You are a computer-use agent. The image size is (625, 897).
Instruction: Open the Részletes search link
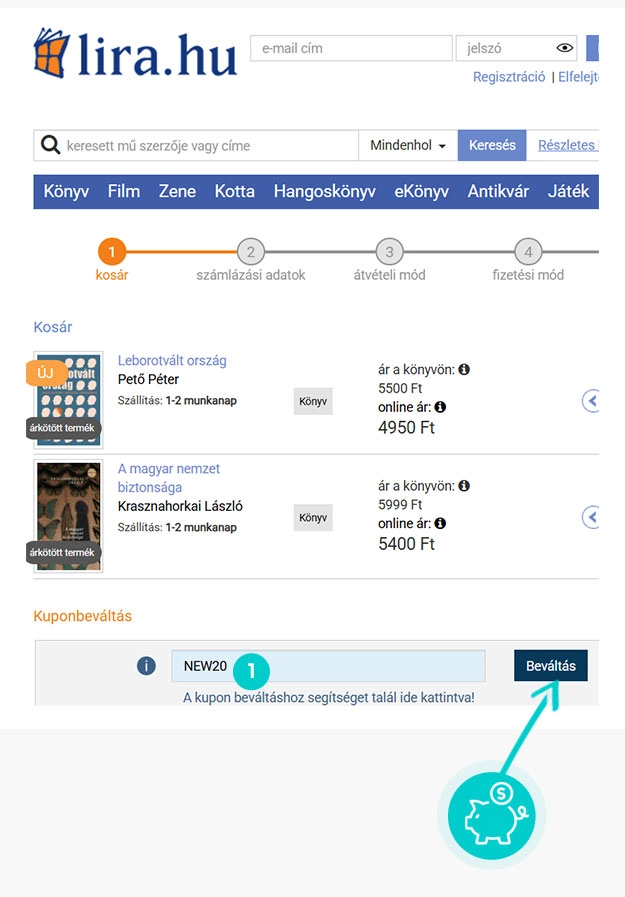tap(568, 145)
